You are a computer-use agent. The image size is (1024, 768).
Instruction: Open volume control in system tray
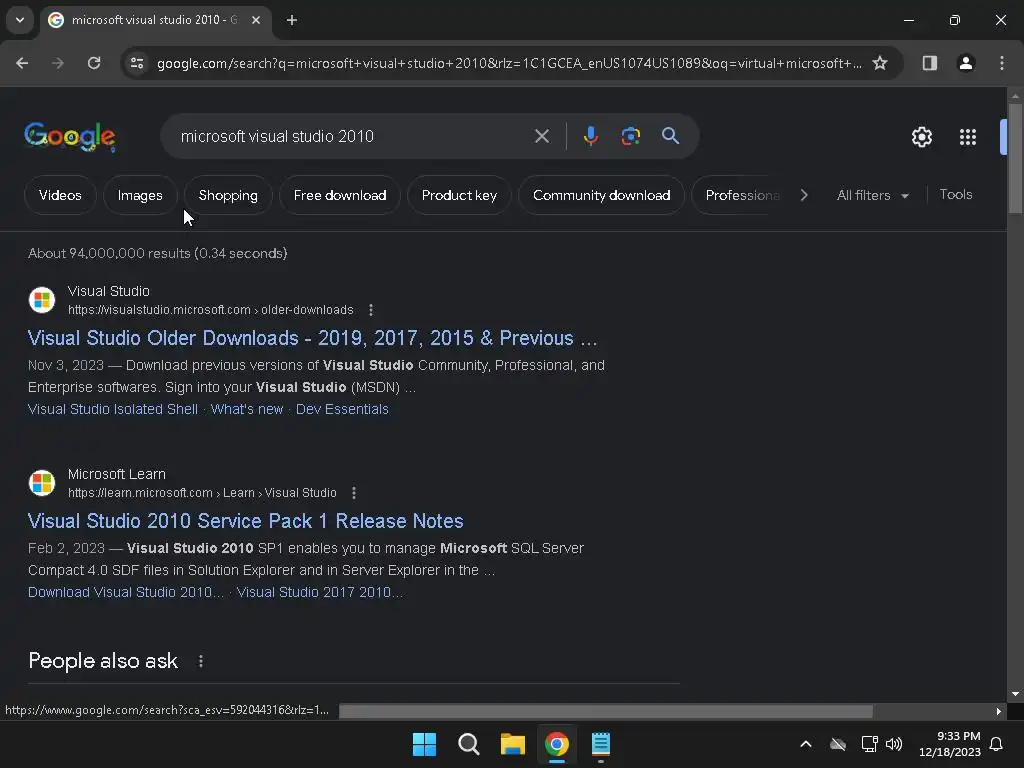(x=894, y=744)
